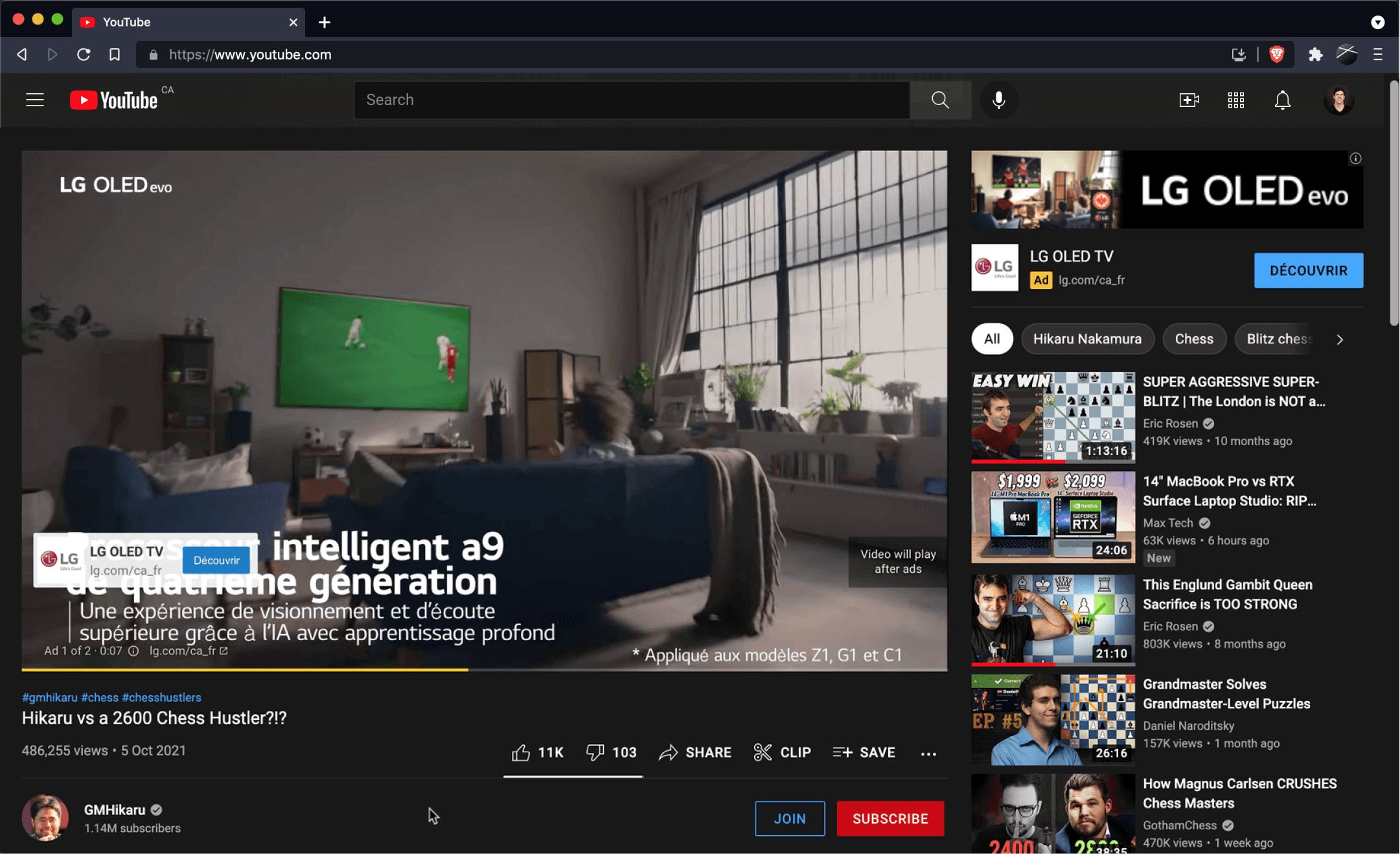This screenshot has width=1400, height=854.
Task: Open the YouTube apps grid icon
Action: 1235,100
